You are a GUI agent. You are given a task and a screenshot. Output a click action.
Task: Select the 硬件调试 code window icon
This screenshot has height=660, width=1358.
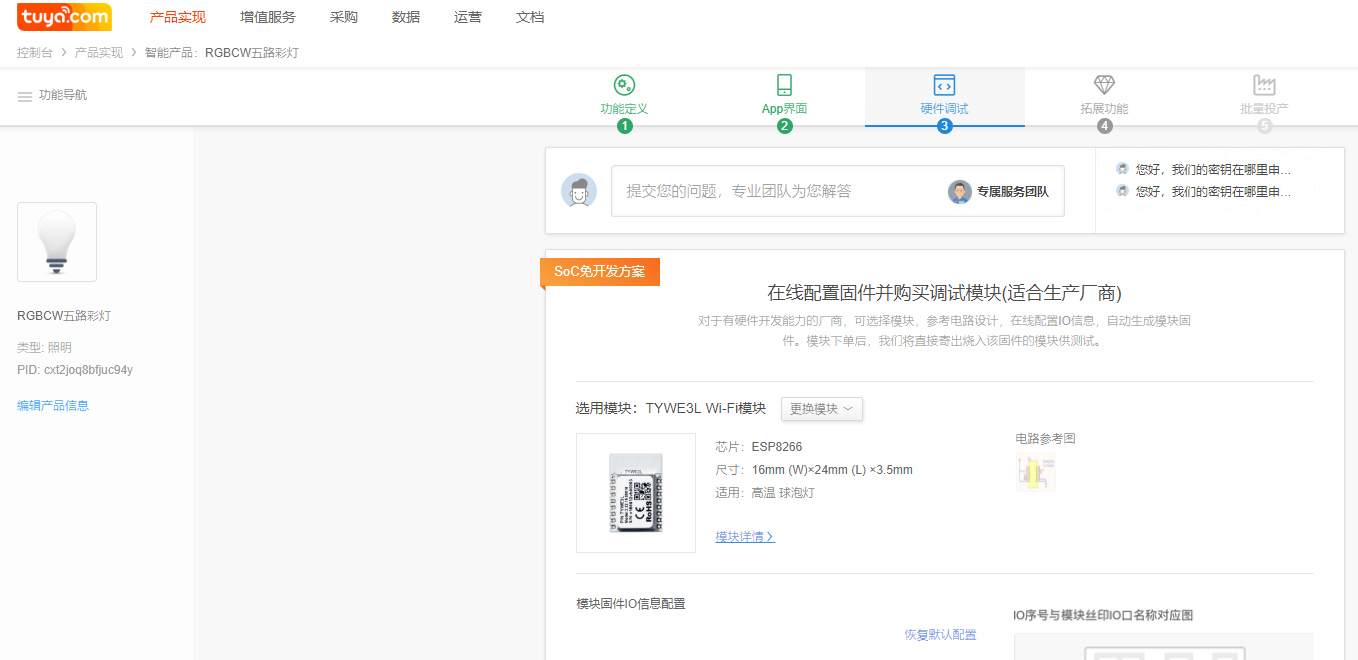(x=944, y=85)
